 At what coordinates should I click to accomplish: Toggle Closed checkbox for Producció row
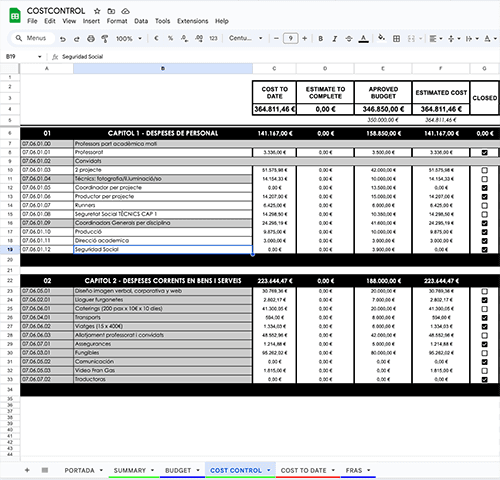(x=485, y=232)
